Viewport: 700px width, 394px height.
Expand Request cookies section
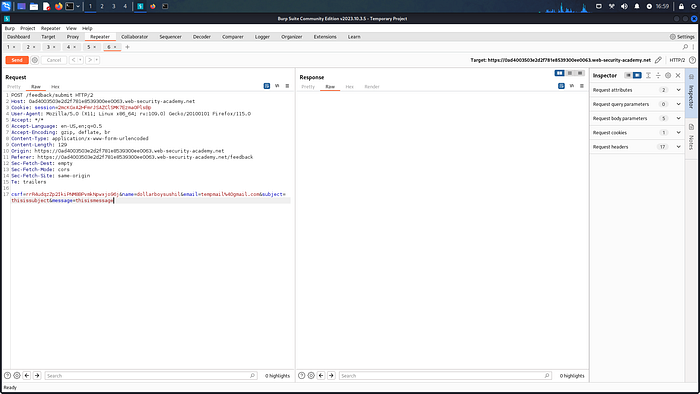click(637, 133)
